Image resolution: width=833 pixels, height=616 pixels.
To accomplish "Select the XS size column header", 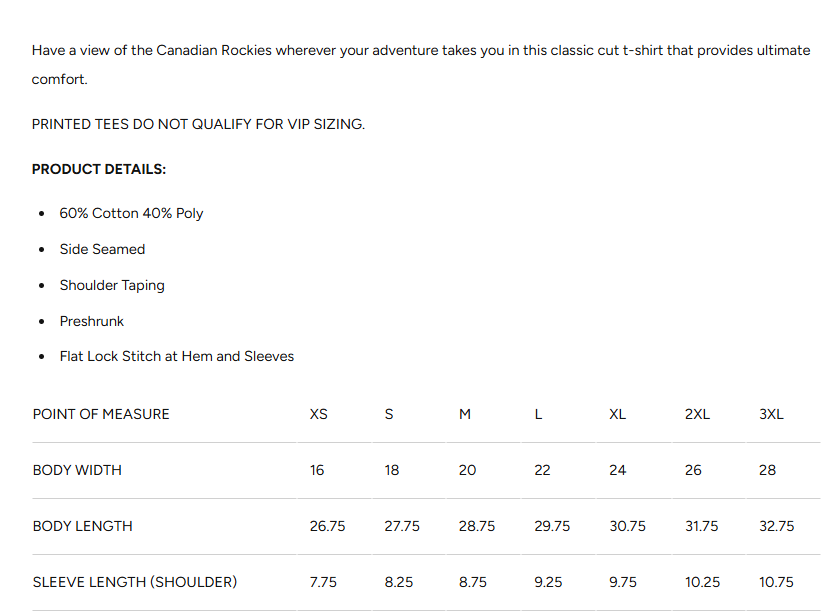I will pyautogui.click(x=319, y=414).
